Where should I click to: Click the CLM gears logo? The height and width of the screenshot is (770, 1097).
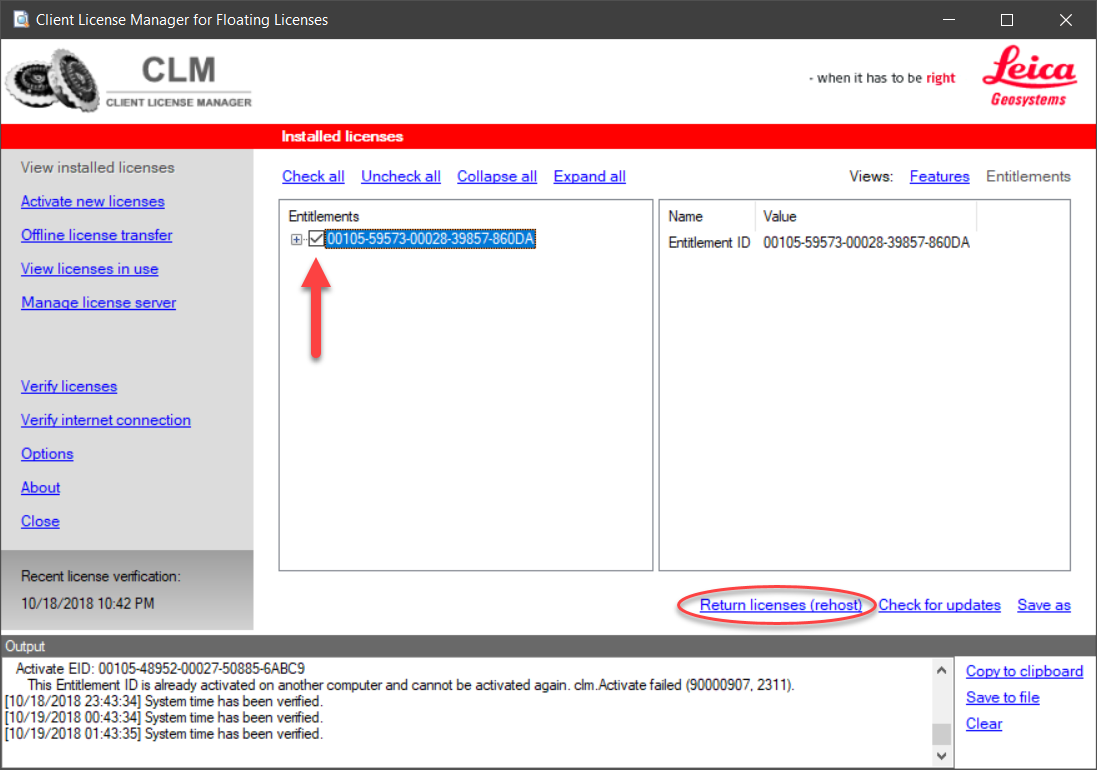pos(52,80)
